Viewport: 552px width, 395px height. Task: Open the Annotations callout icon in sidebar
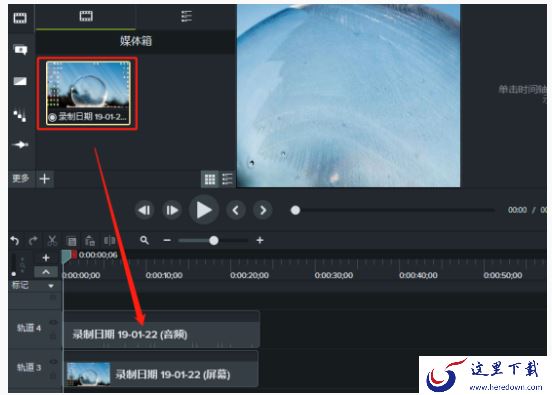(20, 50)
